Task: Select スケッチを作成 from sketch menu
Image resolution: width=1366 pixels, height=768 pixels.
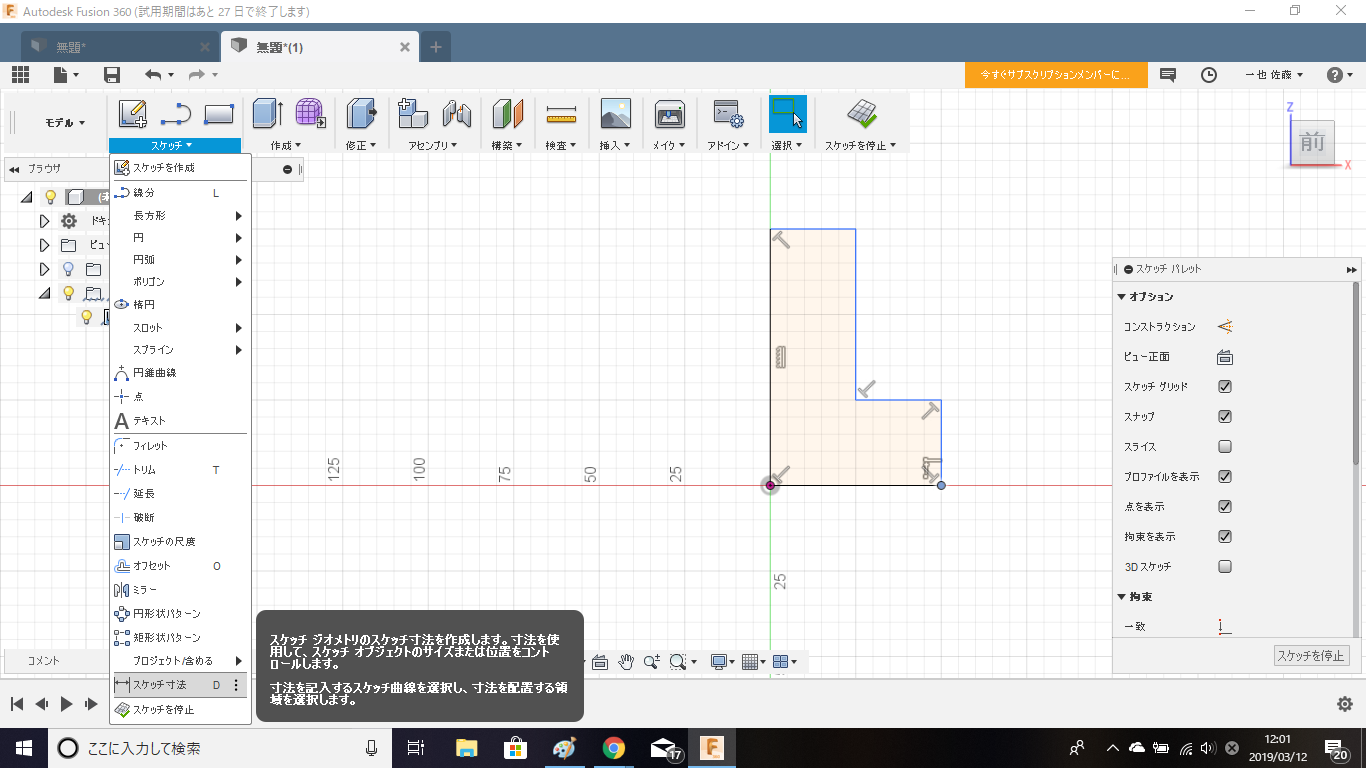Action: [x=180, y=167]
